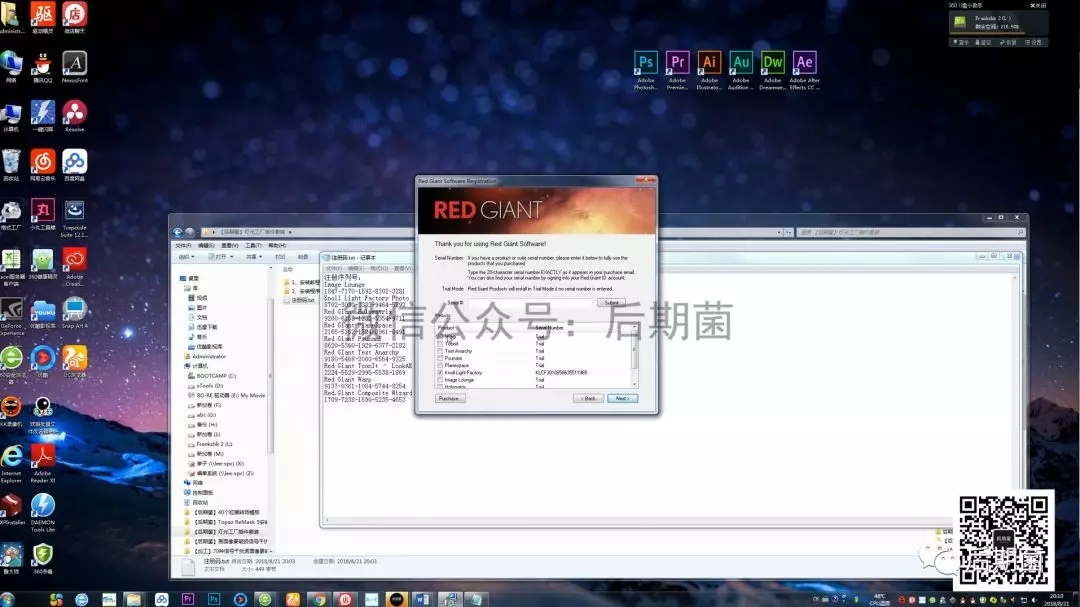Click the system tray clock

1057,599
